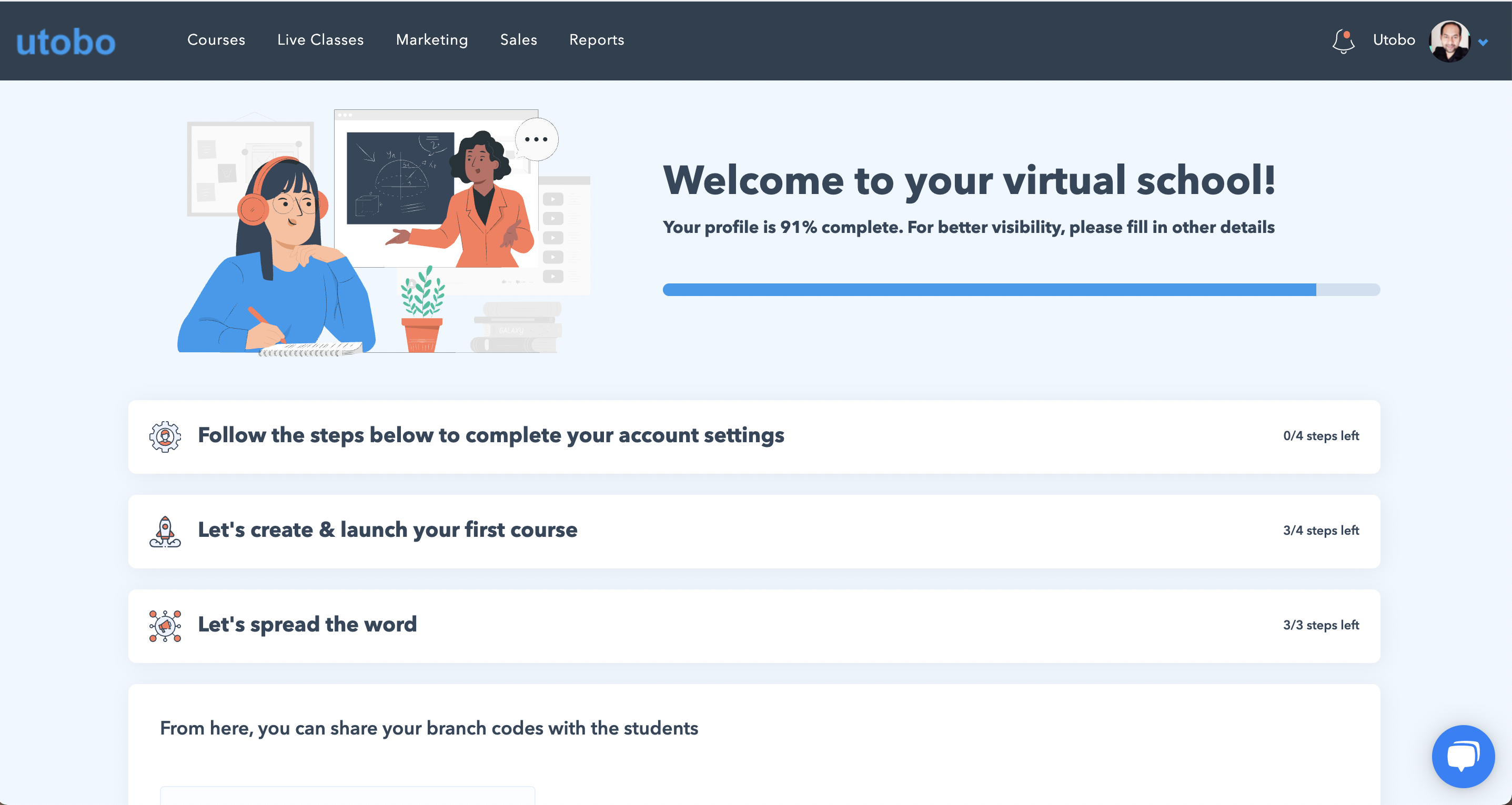Click the account settings gear icon
This screenshot has height=805, width=1512.
(x=165, y=436)
